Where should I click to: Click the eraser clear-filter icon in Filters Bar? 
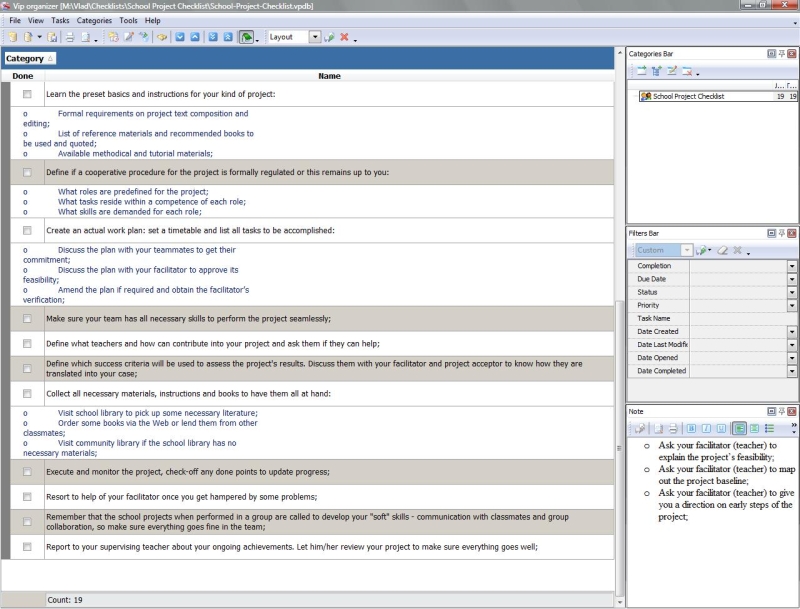[x=721, y=250]
